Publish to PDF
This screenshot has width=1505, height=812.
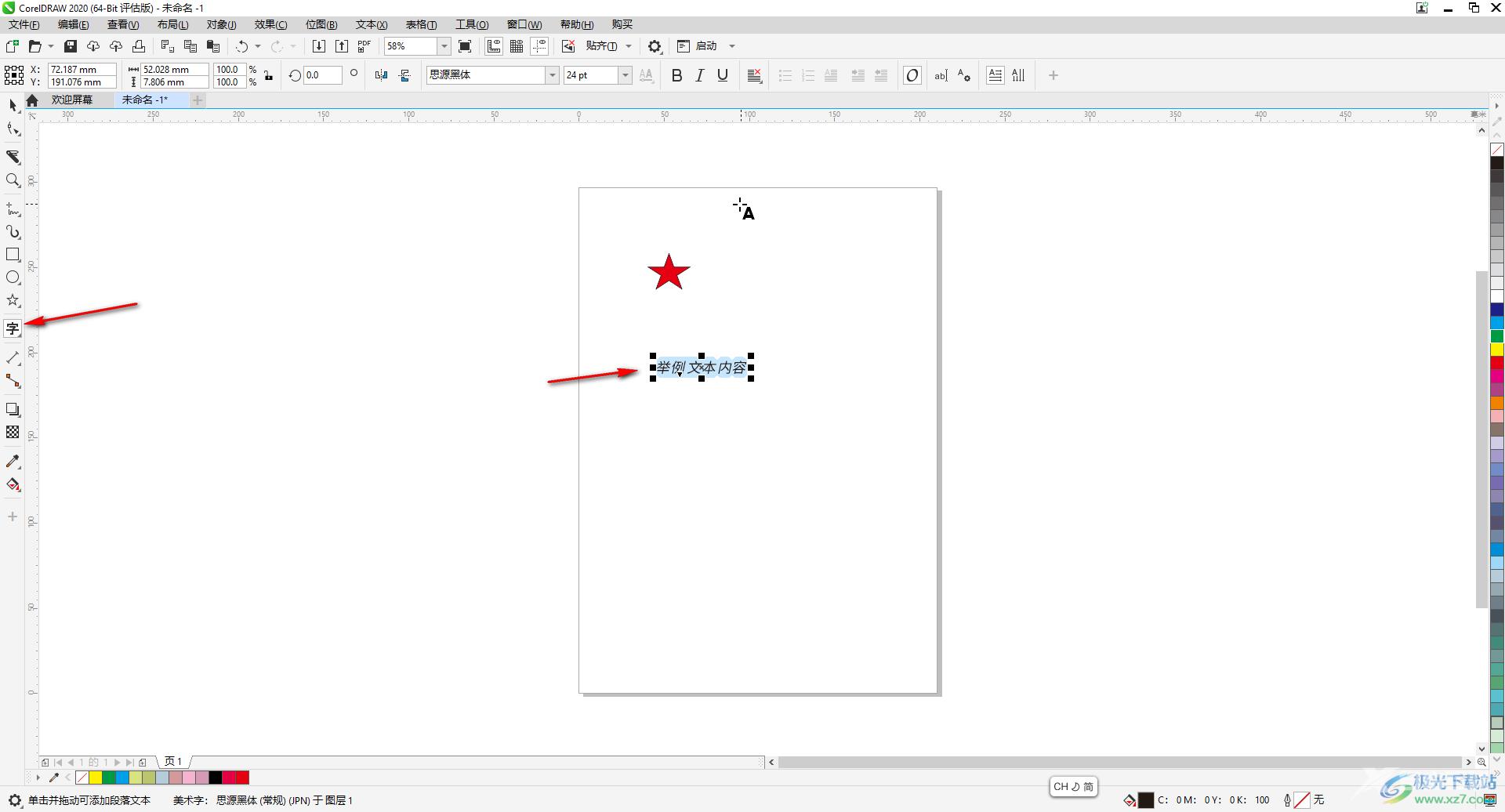point(364,46)
